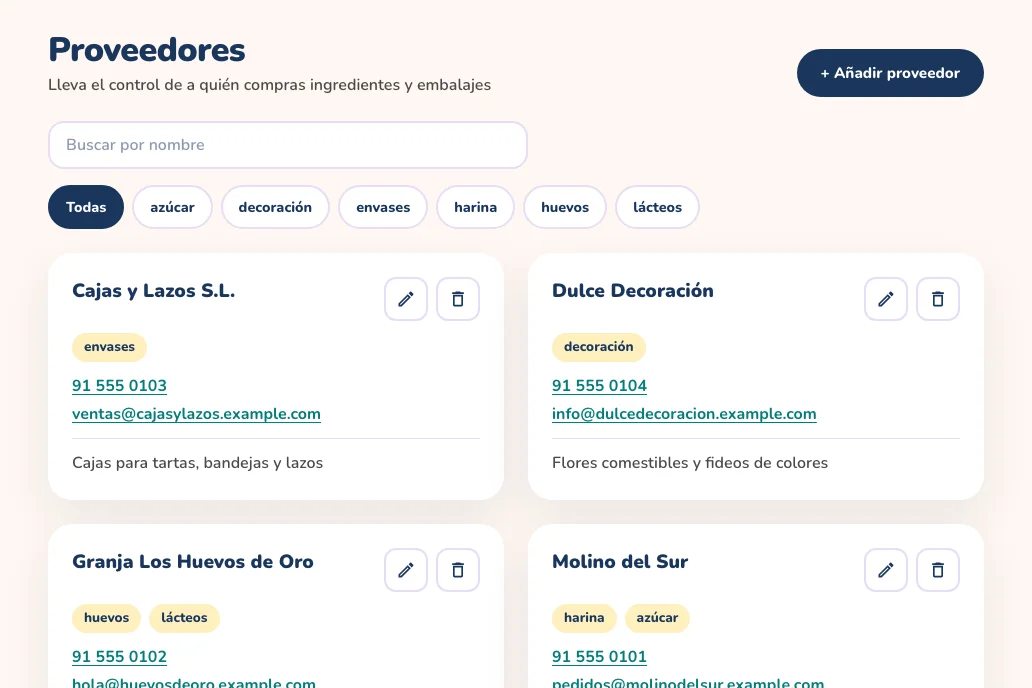The height and width of the screenshot is (688, 1032).
Task: Click the Molino del Sur card title
Action: 620,562
